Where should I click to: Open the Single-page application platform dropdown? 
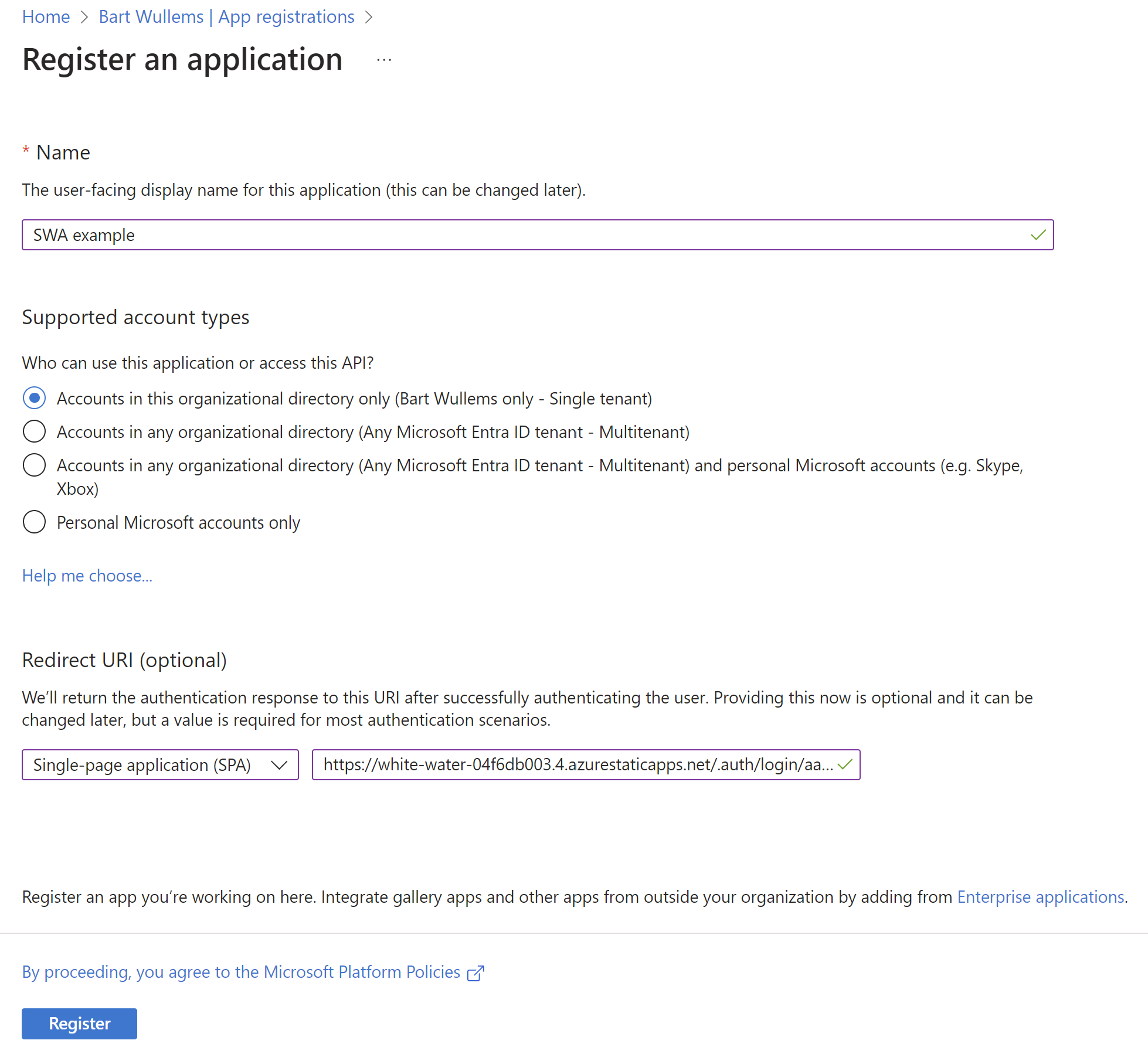click(142, 764)
